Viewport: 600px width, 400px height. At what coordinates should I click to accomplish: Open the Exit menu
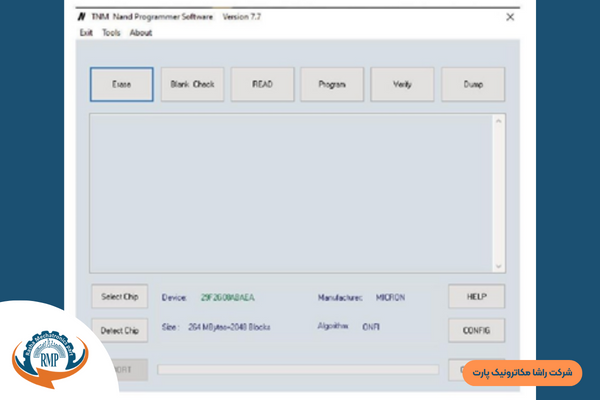(x=86, y=32)
